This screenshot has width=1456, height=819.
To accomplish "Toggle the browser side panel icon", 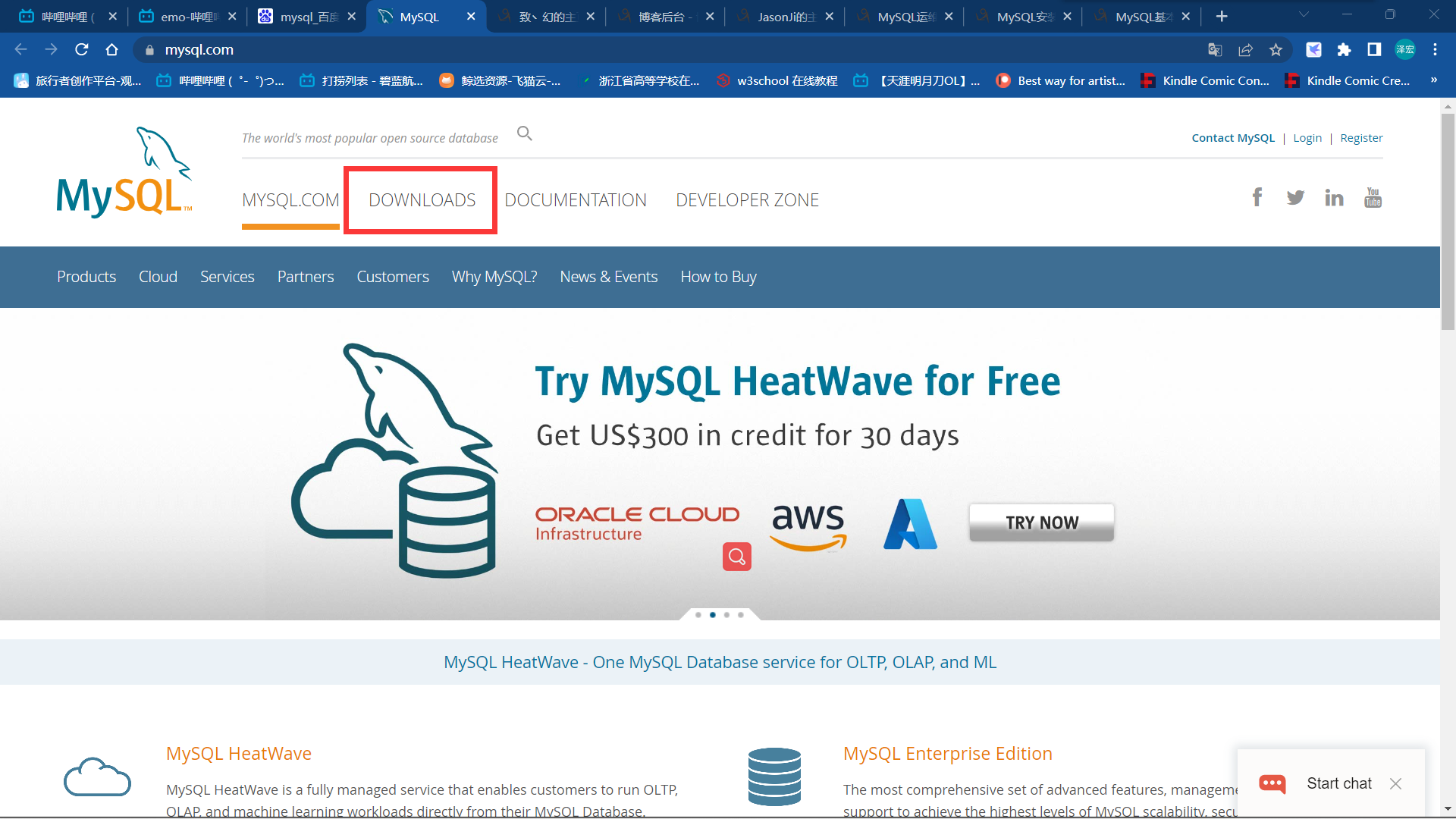I will point(1374,49).
